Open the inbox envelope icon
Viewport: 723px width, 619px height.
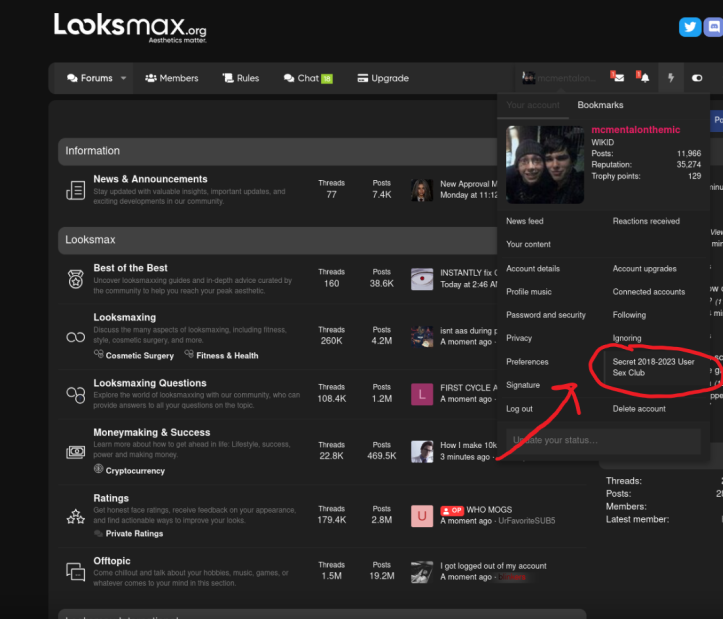[x=617, y=77]
